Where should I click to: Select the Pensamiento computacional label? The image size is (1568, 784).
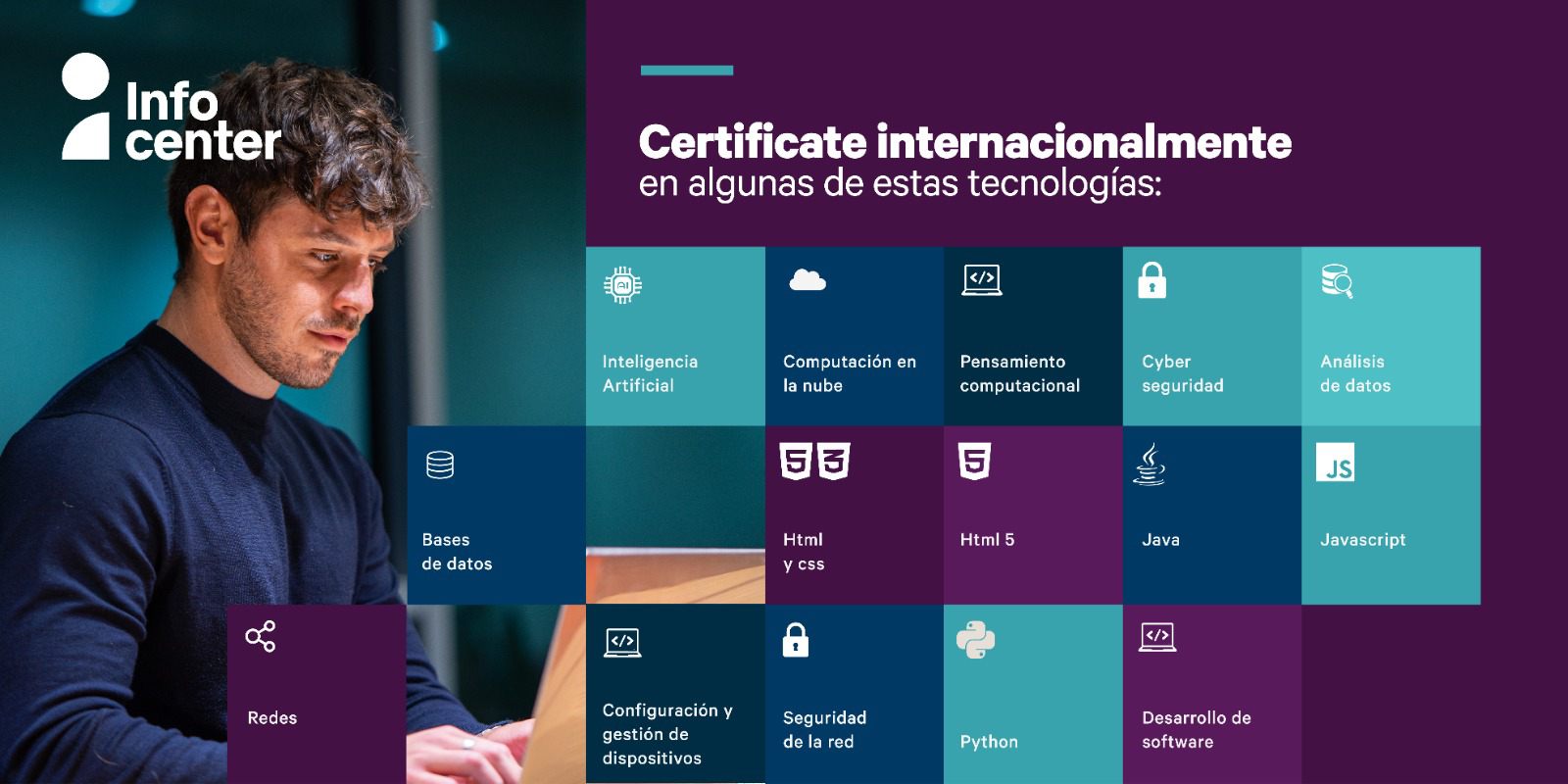pos(1020,373)
